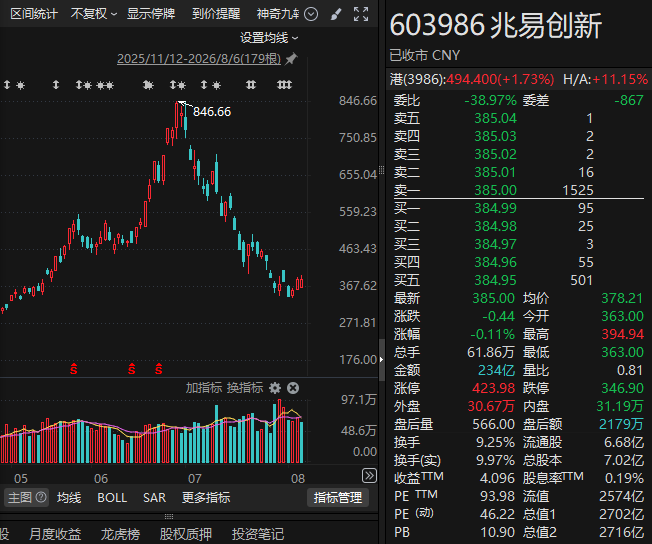The image size is (652, 544).
Task: Click the help question mark beside 主图
Action: coord(41,497)
